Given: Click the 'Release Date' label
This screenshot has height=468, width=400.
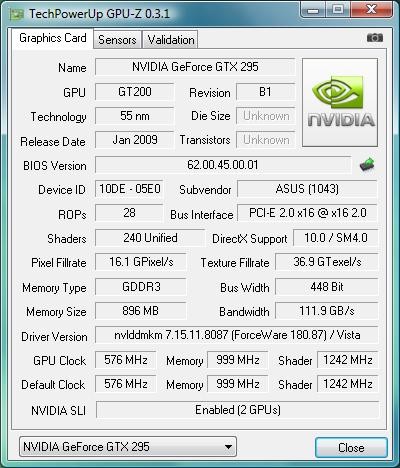Looking at the screenshot, I should [53, 142].
